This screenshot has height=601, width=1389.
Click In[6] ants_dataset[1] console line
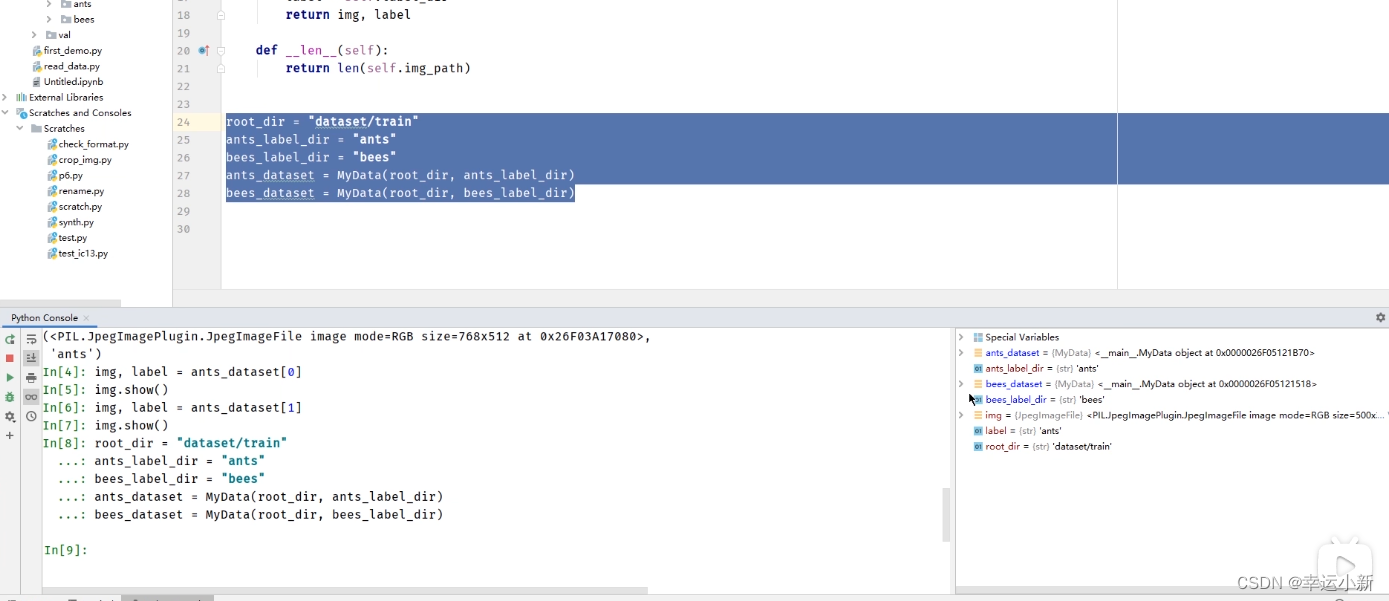[172, 408]
